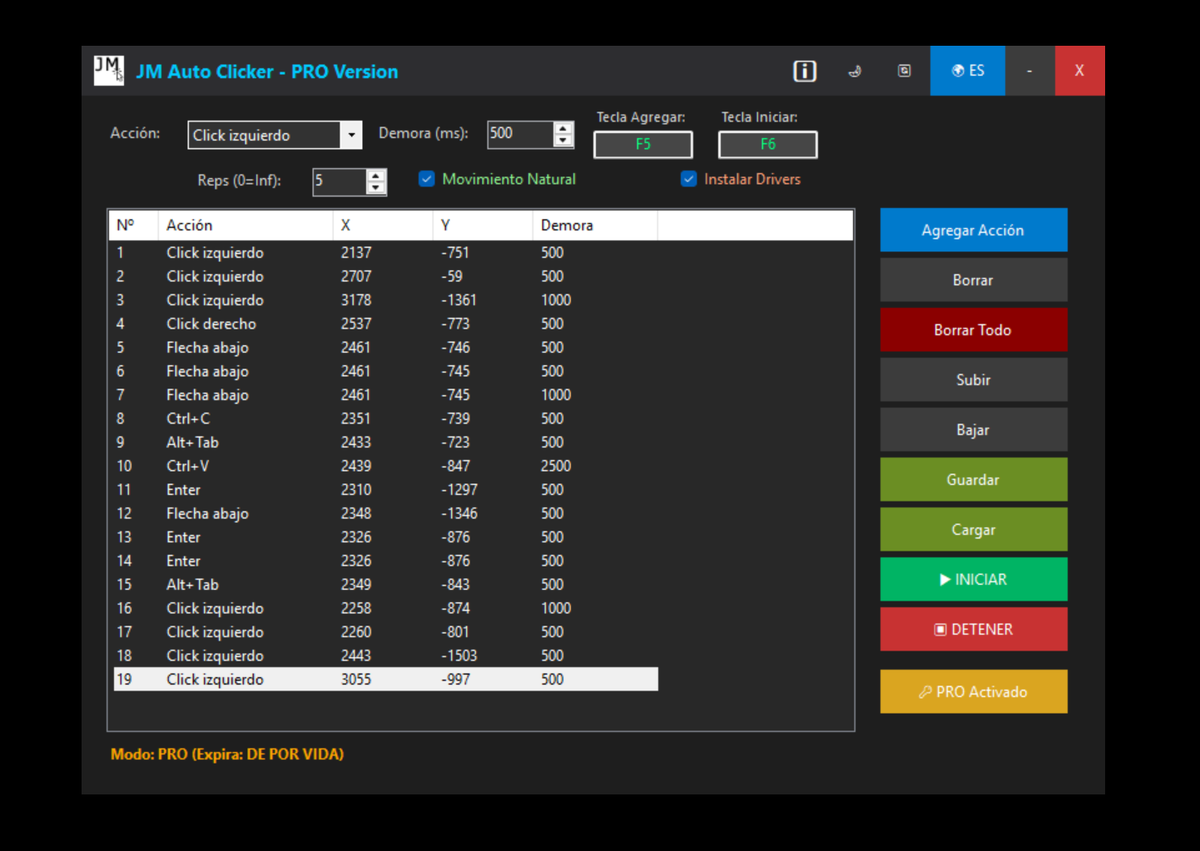Viewport: 1200px width, 851px height.
Task: Click the square icon left of ES
Action: tap(904, 71)
